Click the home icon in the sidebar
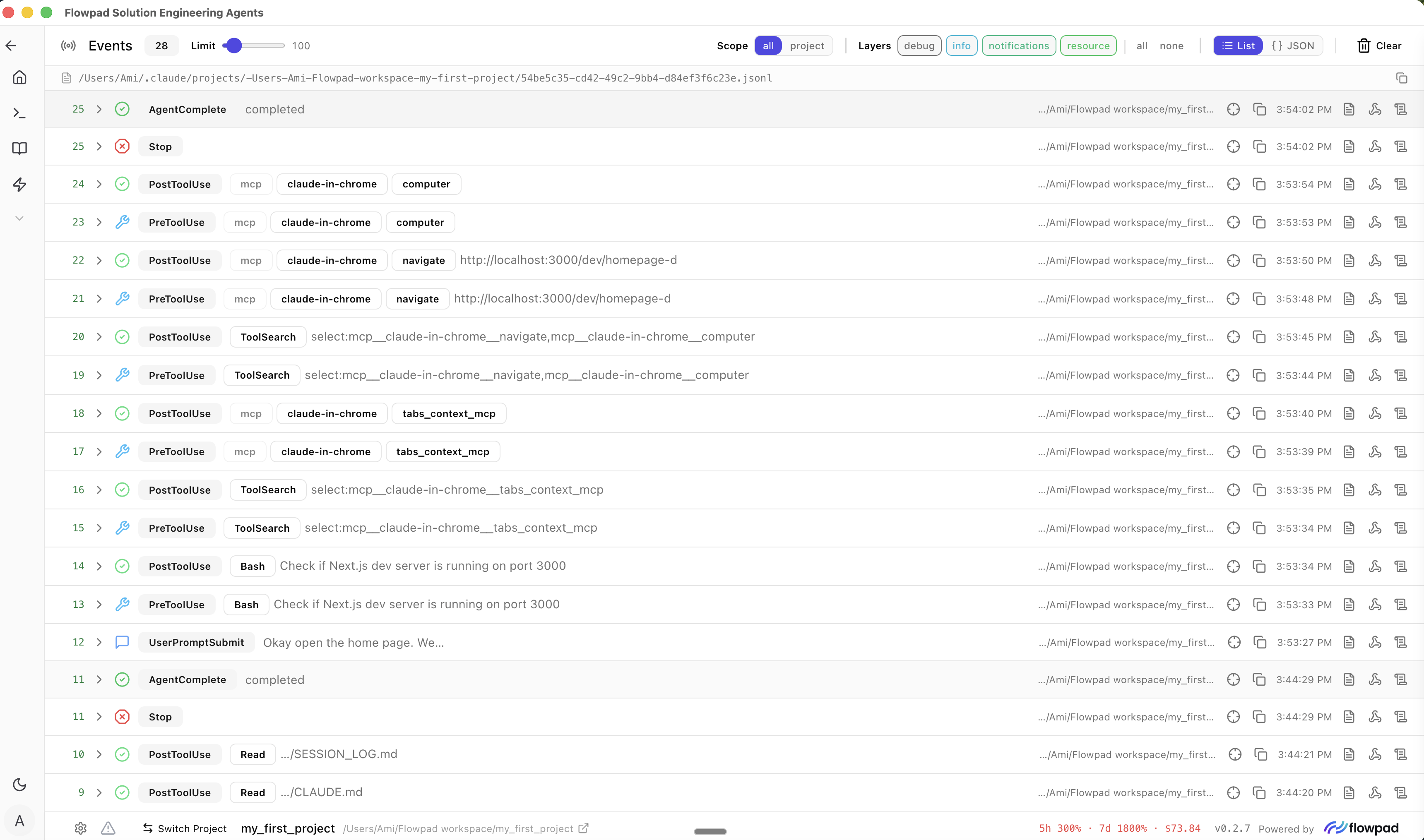Image resolution: width=1424 pixels, height=840 pixels. 19,77
